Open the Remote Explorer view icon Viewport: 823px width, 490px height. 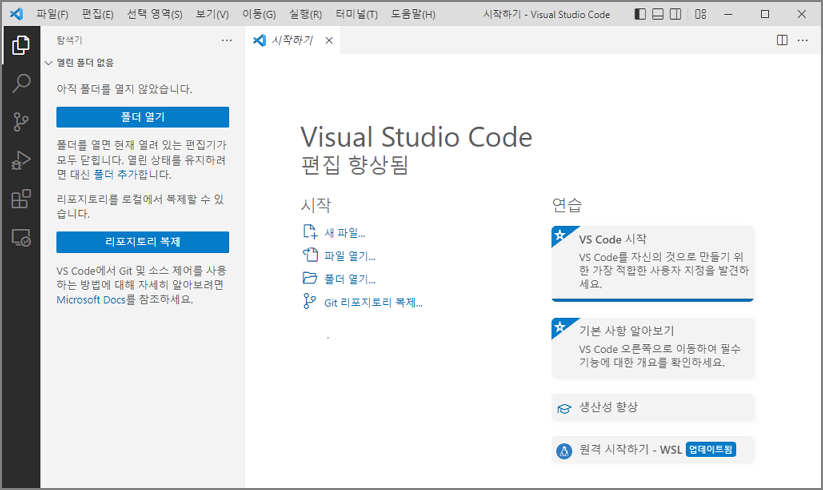(x=21, y=238)
